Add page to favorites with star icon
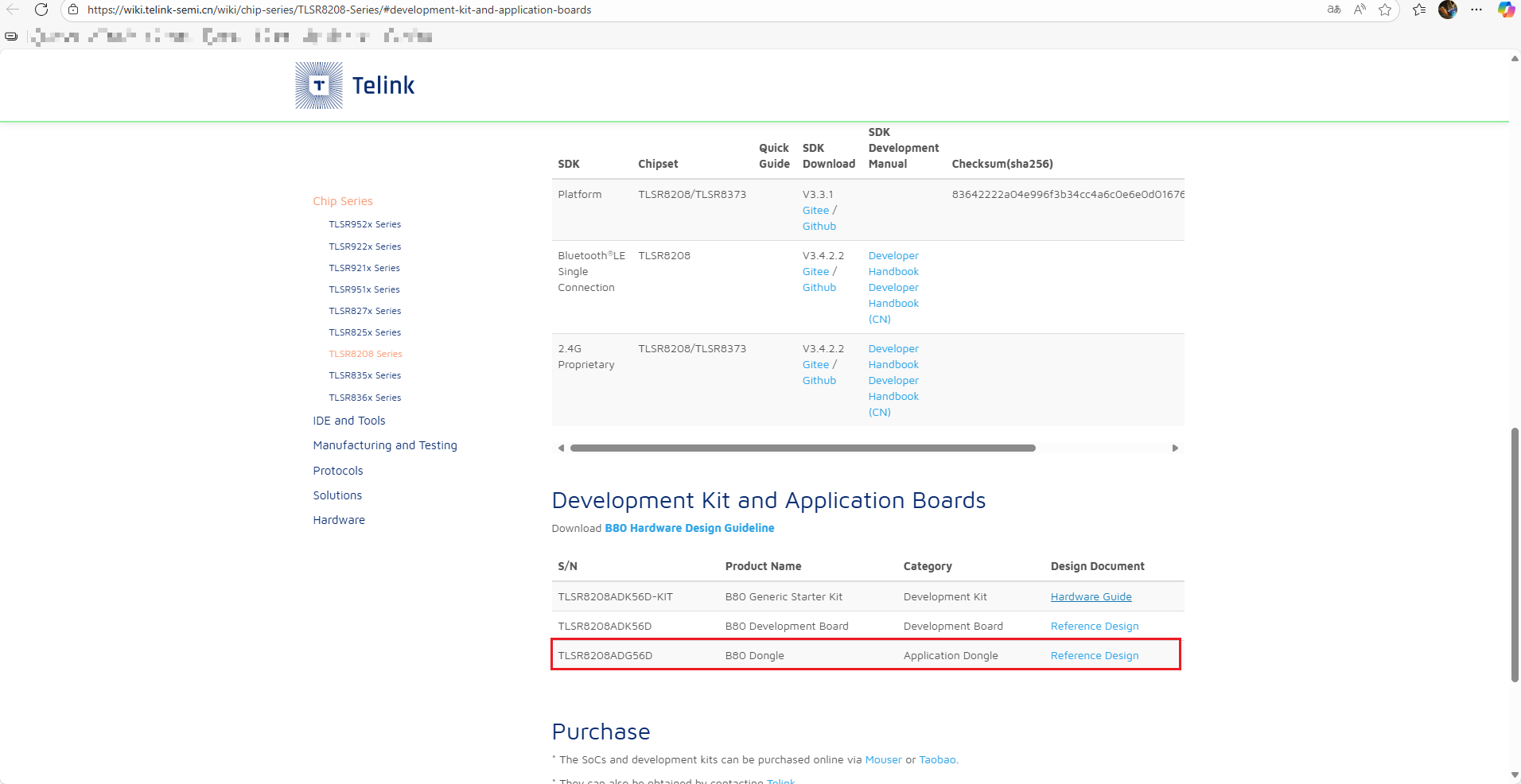Viewport: 1521px width, 784px height. (x=1385, y=10)
